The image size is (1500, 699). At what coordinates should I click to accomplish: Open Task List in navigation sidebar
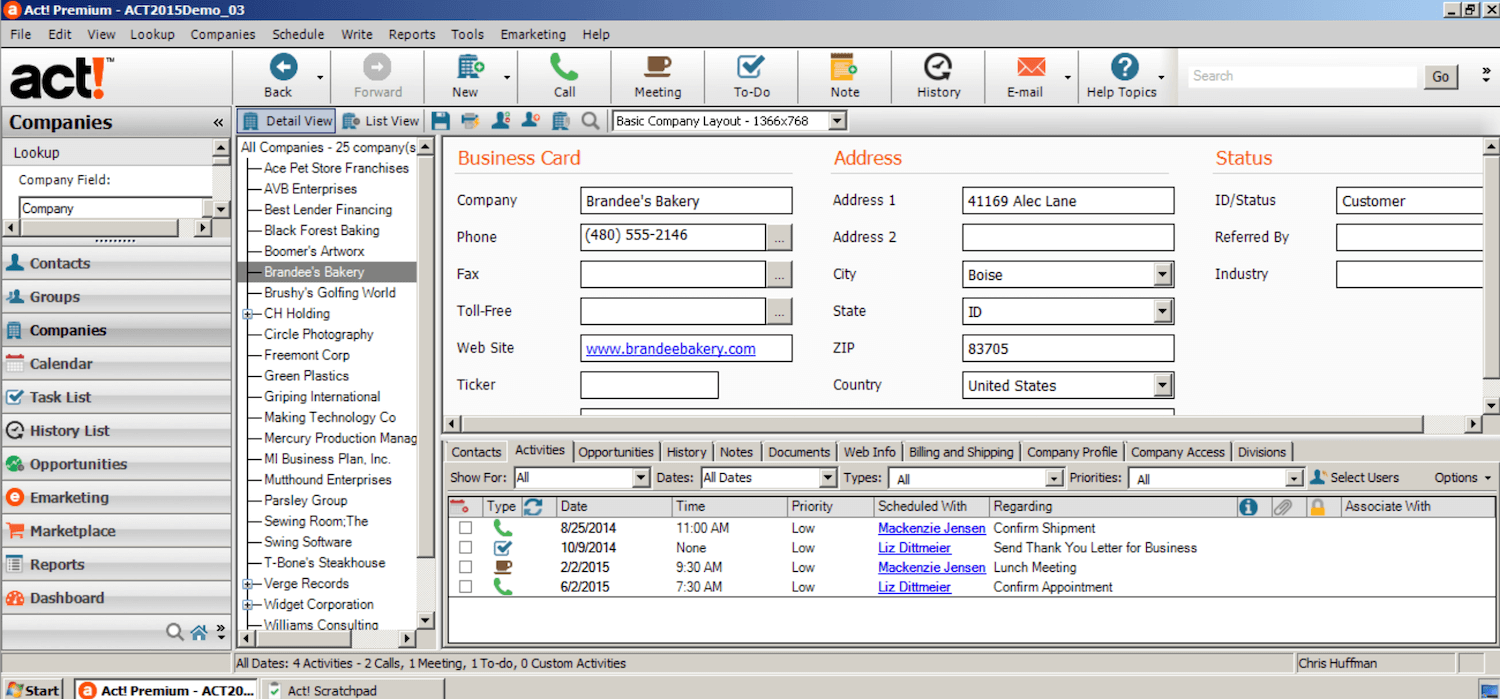pos(116,397)
